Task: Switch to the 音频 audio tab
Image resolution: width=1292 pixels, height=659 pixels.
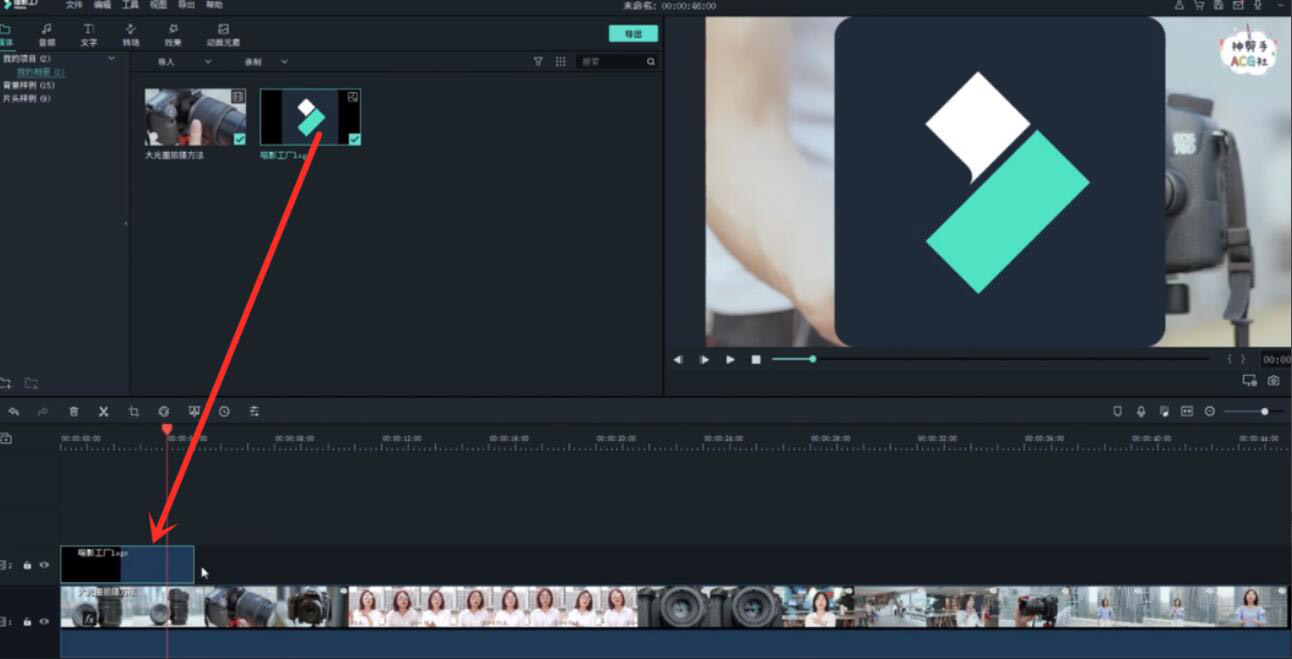Action: 46,31
